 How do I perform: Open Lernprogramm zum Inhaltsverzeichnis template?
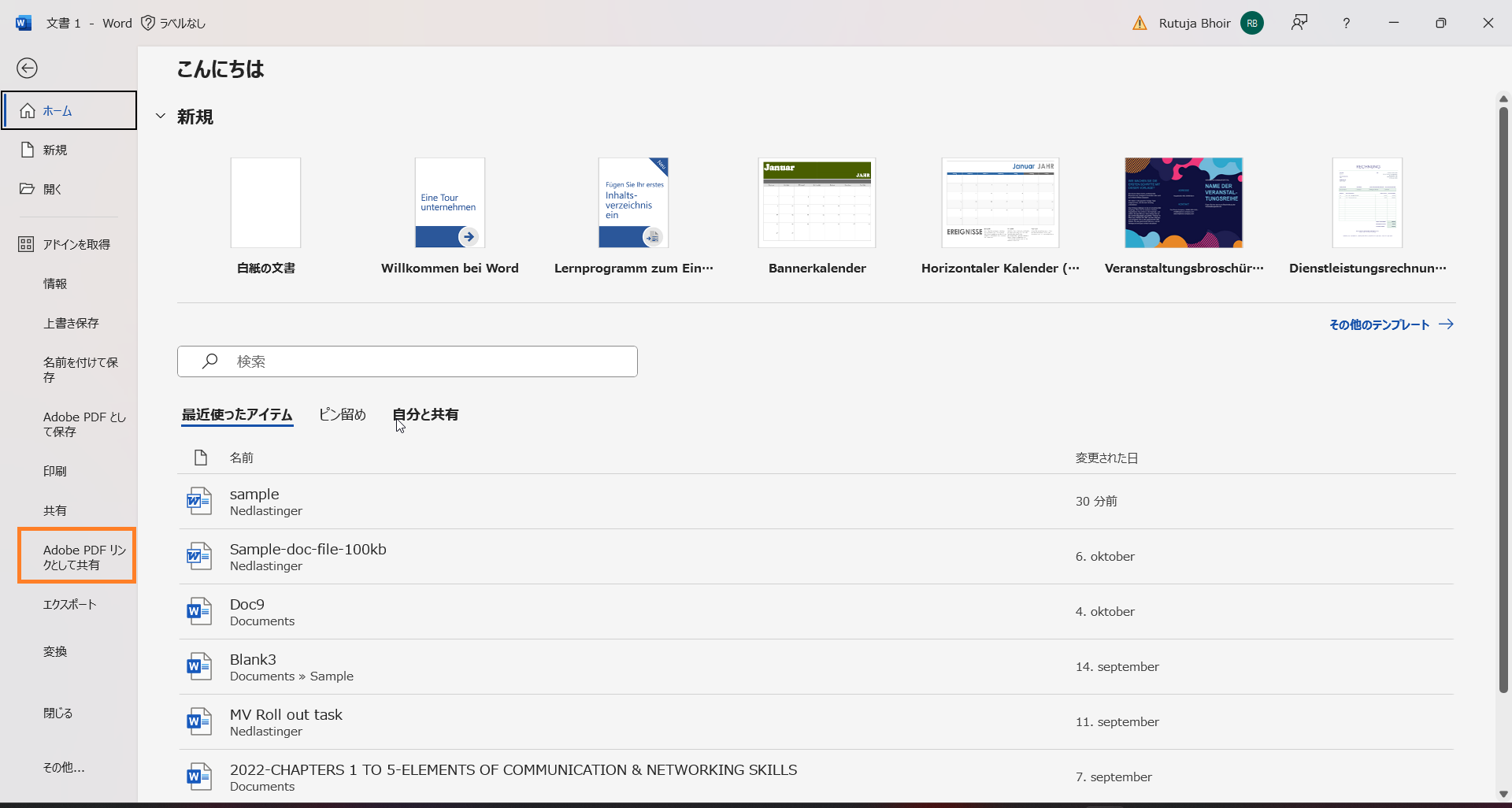[x=634, y=217]
